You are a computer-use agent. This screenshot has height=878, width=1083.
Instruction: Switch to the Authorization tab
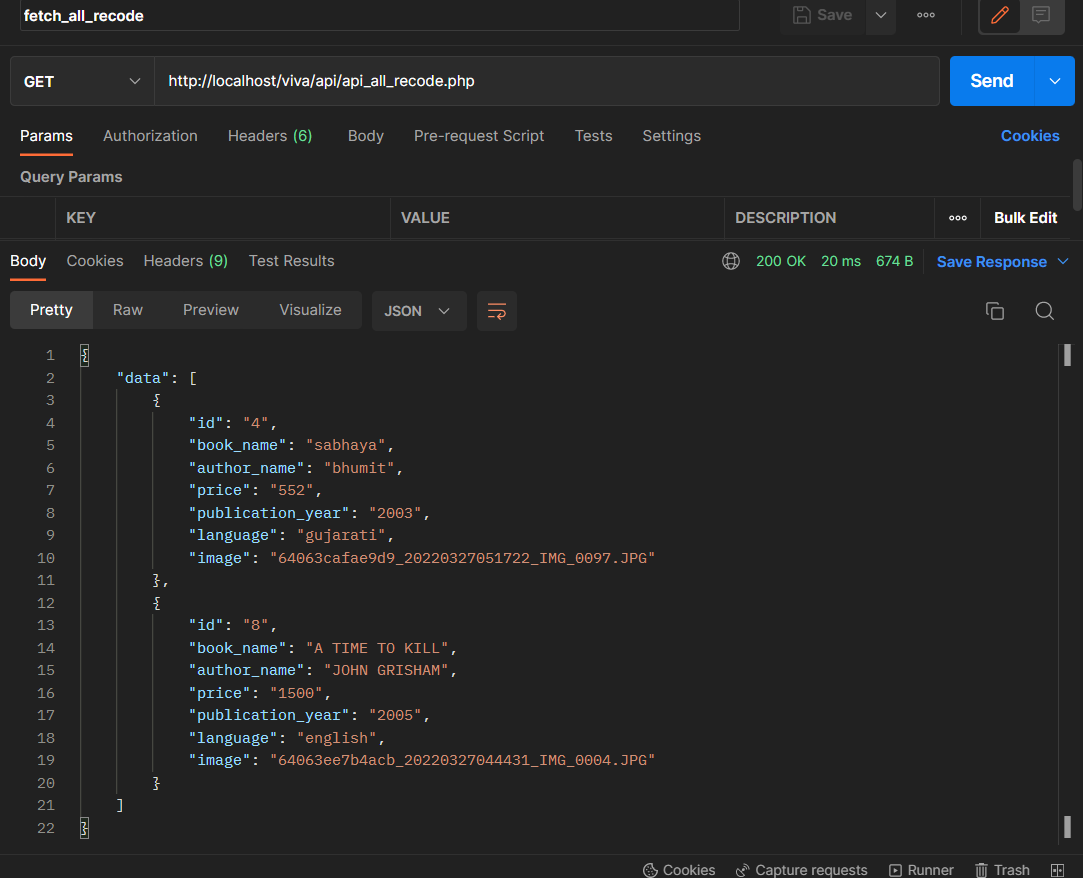[x=150, y=136]
